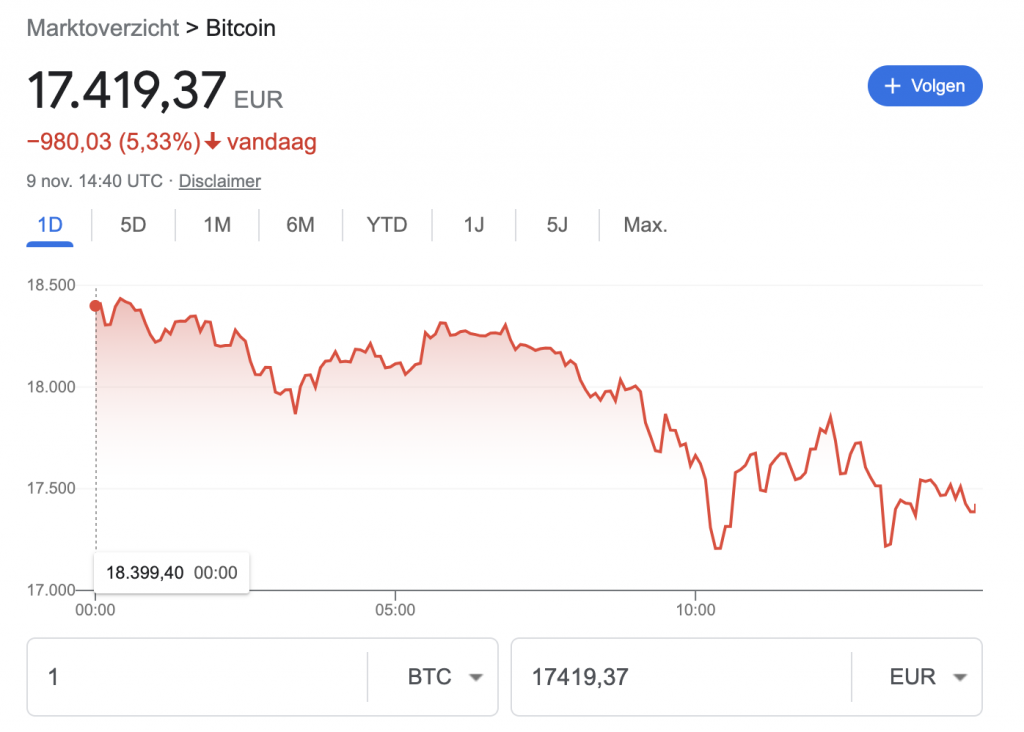Image resolution: width=1024 pixels, height=732 pixels.
Task: Show the 5J chart period
Action: 557,225
